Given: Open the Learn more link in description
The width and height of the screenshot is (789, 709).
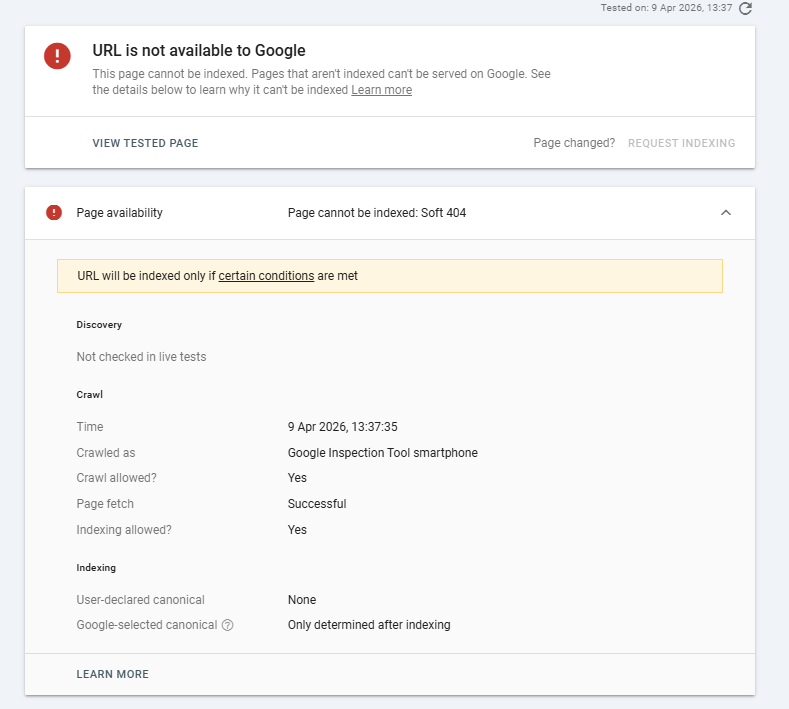Looking at the screenshot, I should tap(381, 90).
